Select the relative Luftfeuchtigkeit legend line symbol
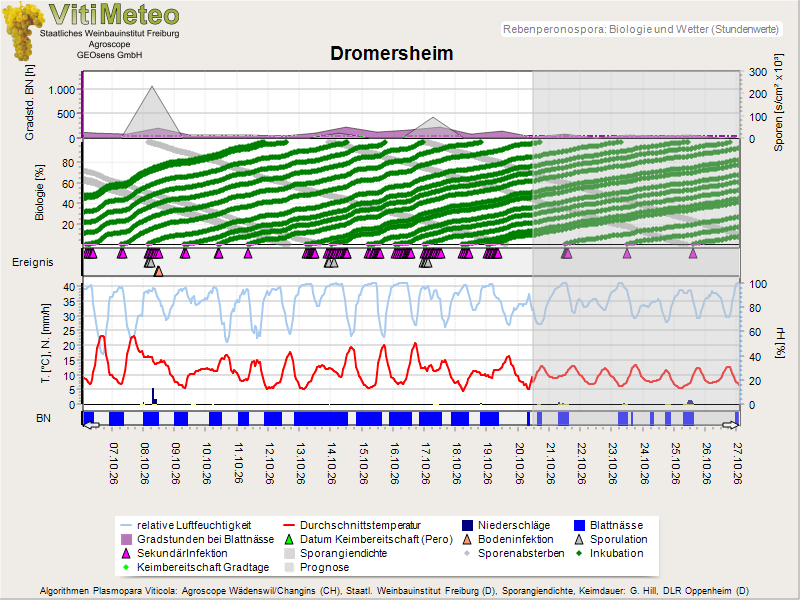This screenshot has height=600, width=800. click(x=126, y=526)
